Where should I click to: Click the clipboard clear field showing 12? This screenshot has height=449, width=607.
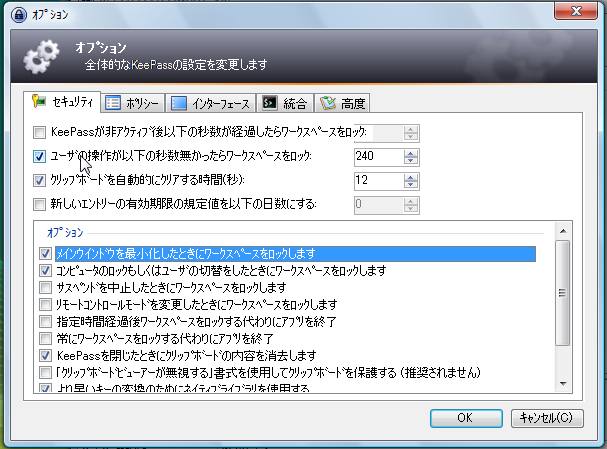378,181
